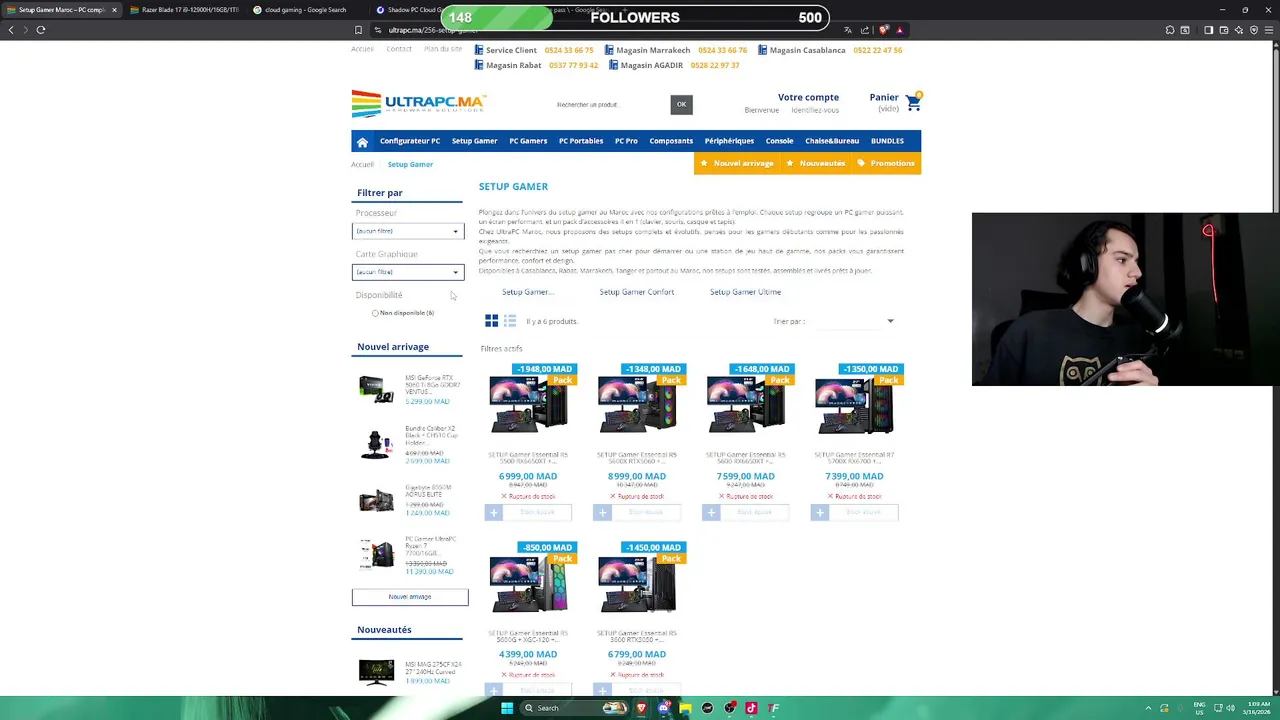Switch to Shadow PC Cloud browser tab
This screenshot has height=720, width=1280.
[410, 10]
